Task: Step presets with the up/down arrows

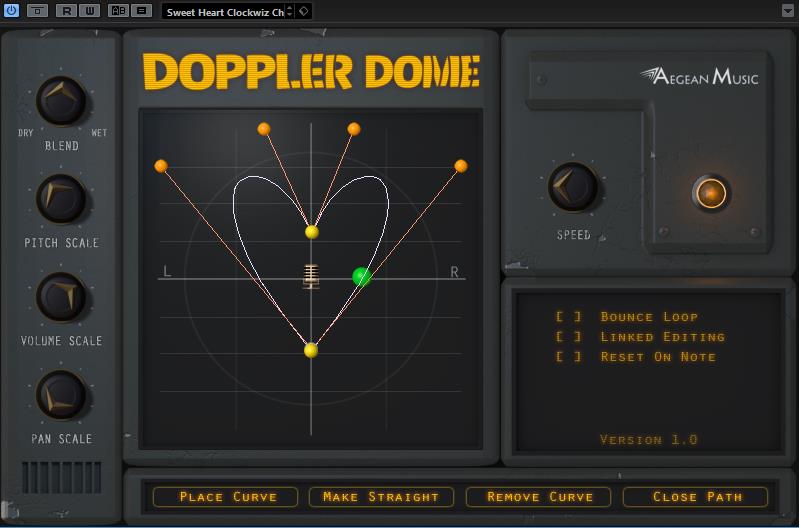Action: coord(289,11)
